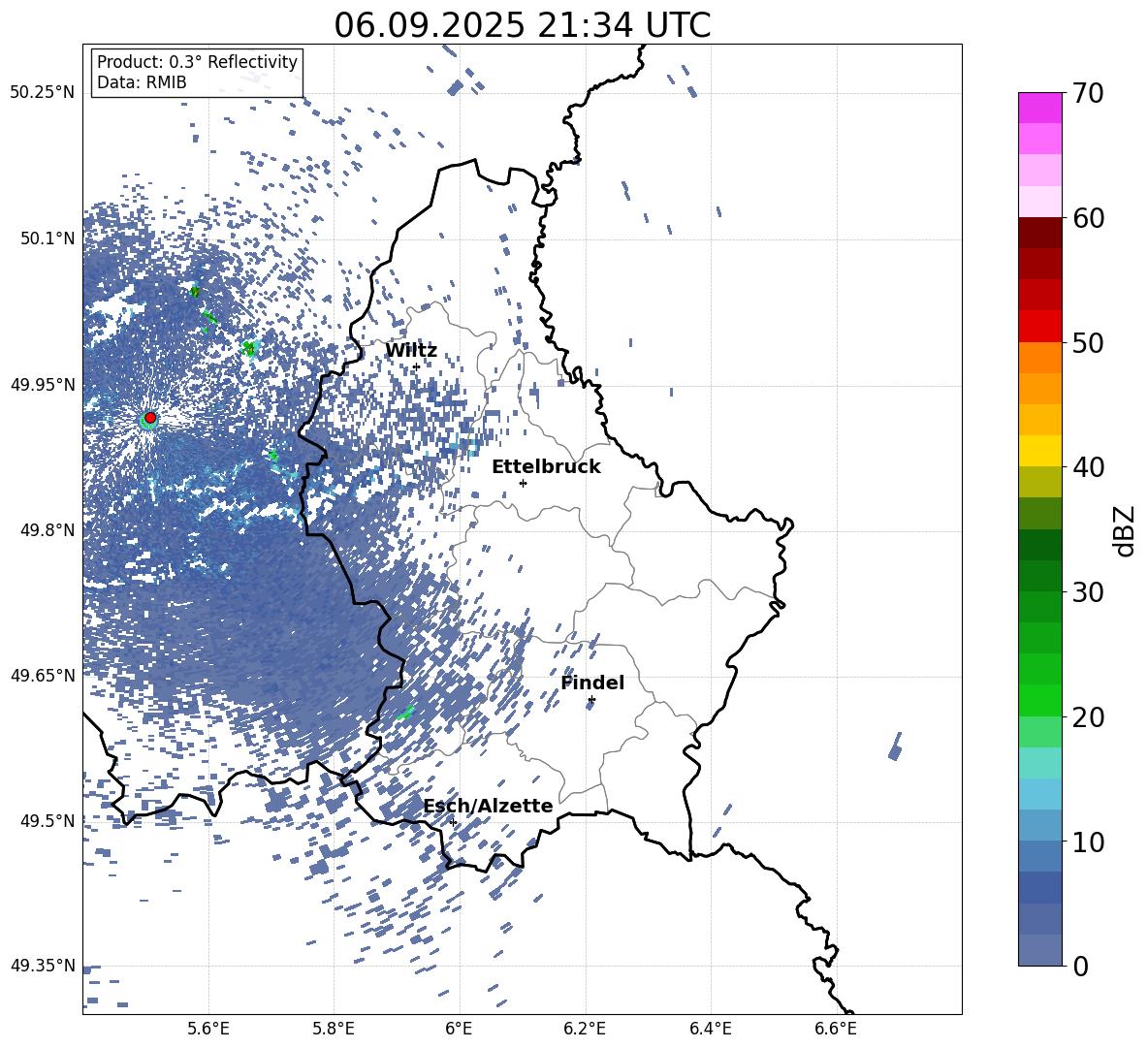Click the Findel station label
Viewport: 1148px width, 1048px height.
click(x=592, y=683)
